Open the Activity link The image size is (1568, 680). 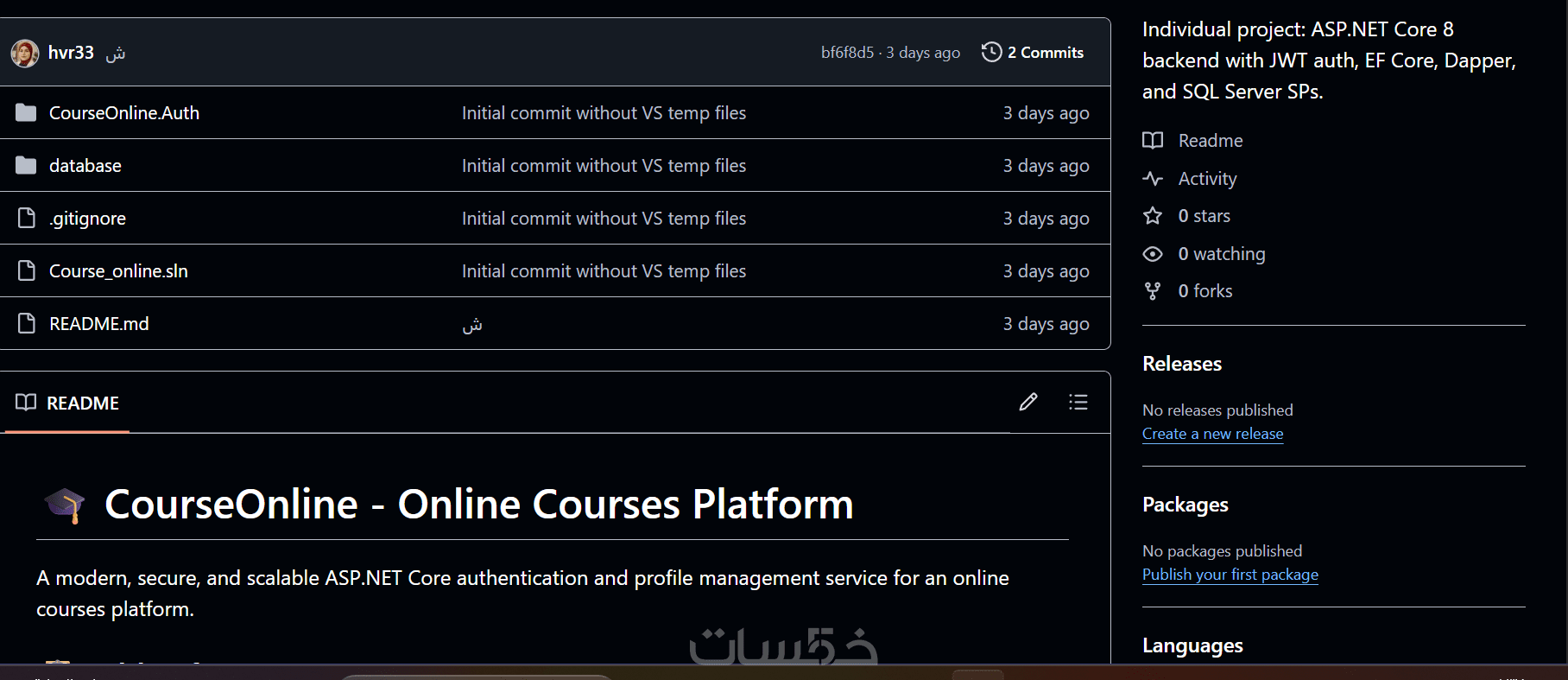1208,179
